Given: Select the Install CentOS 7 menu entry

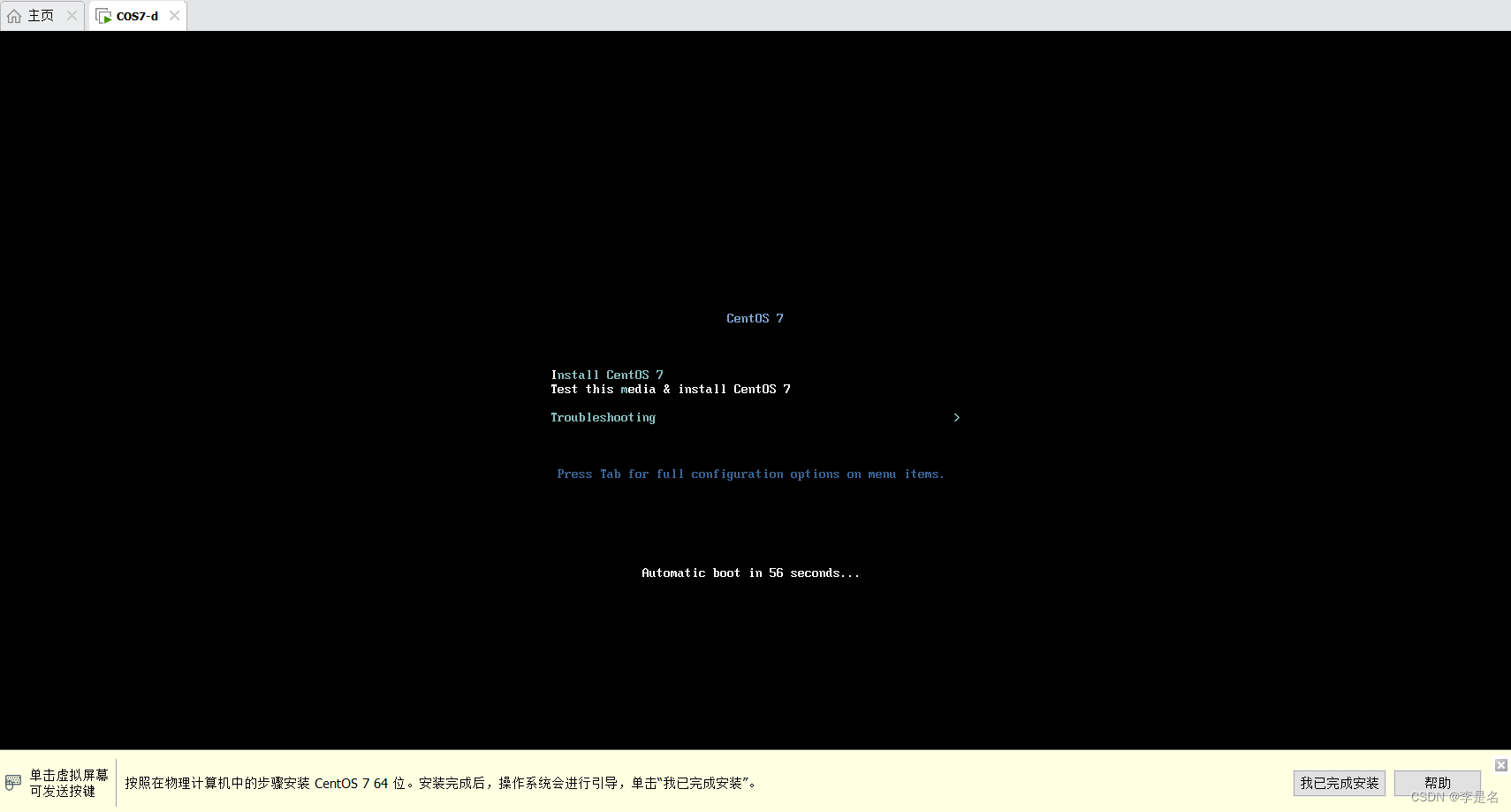Looking at the screenshot, I should [x=607, y=375].
